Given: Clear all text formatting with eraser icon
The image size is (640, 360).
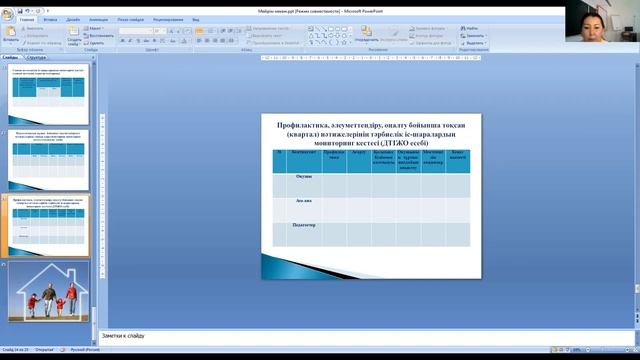Looking at the screenshot, I should tap(187, 31).
